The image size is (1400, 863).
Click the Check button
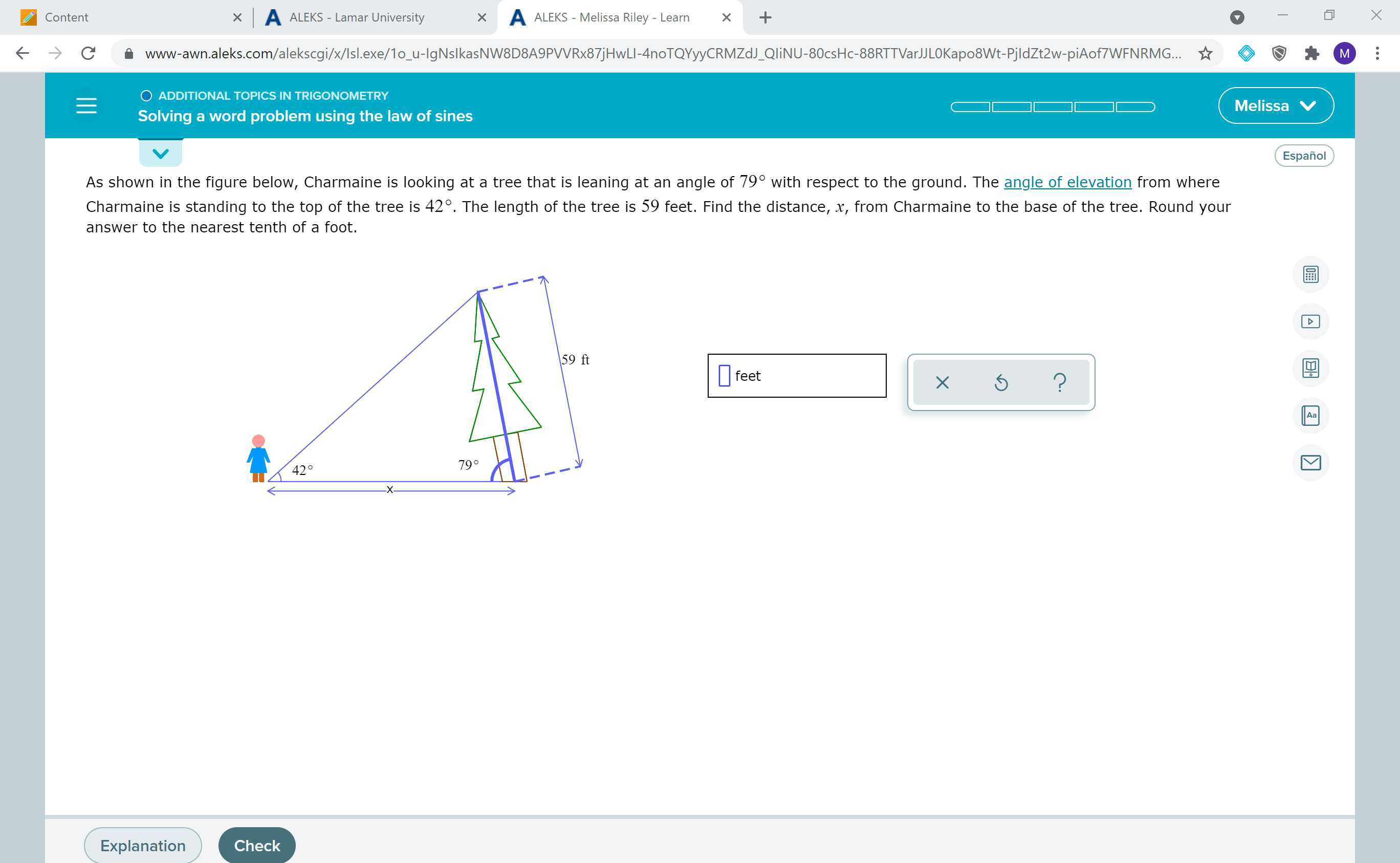coord(257,845)
